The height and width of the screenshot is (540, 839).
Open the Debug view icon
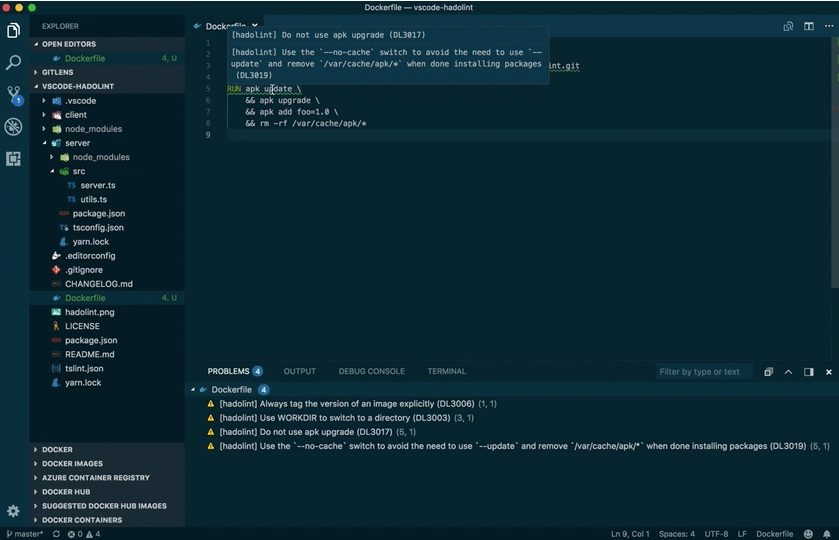click(13, 127)
